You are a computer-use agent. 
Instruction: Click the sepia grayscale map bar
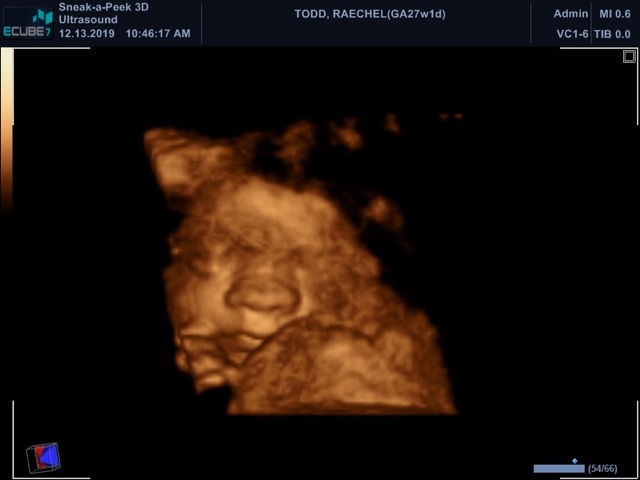pos(7,131)
